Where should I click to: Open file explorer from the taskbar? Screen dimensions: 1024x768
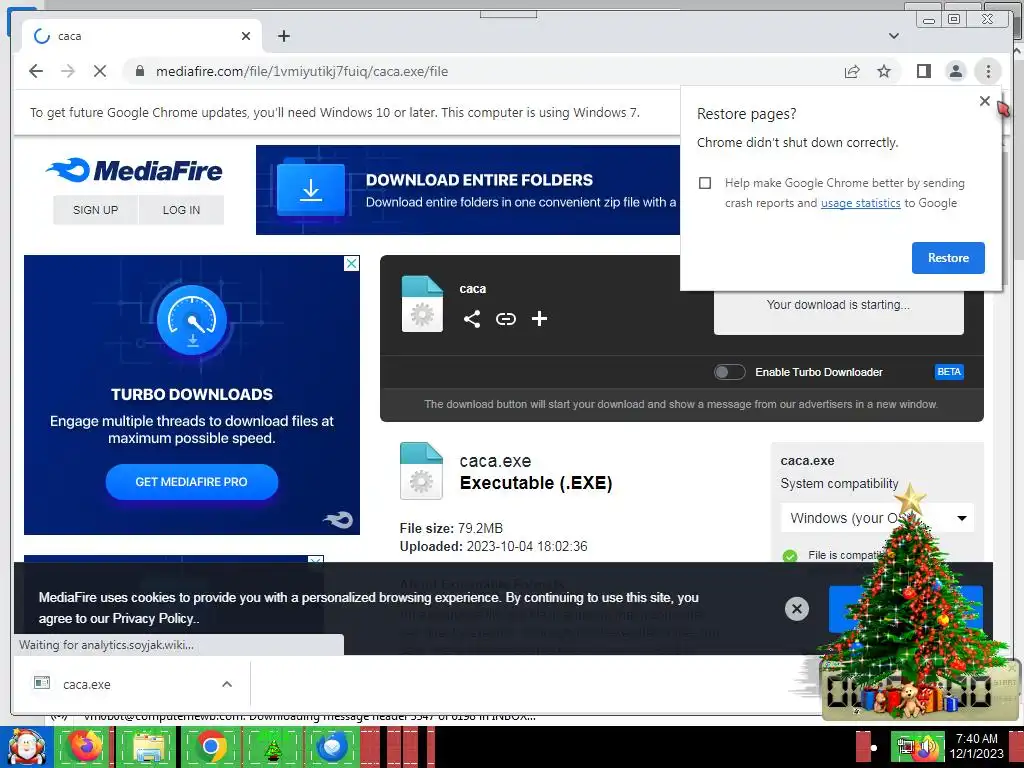[x=148, y=747]
